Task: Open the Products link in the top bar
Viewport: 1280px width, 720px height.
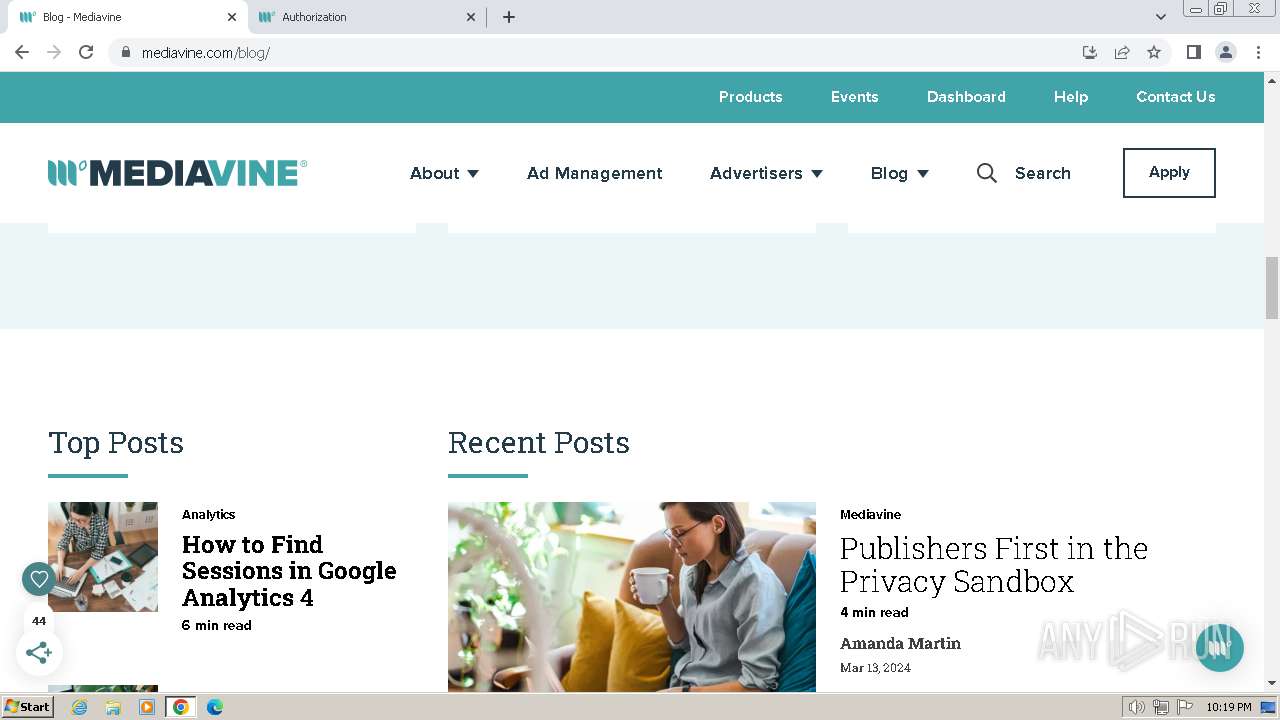Action: [750, 97]
